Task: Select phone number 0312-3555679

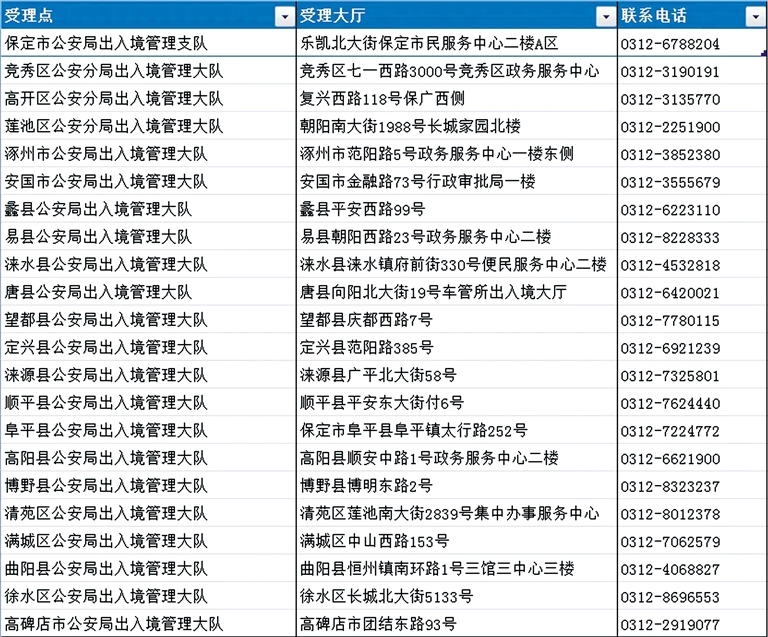Action: (x=670, y=183)
